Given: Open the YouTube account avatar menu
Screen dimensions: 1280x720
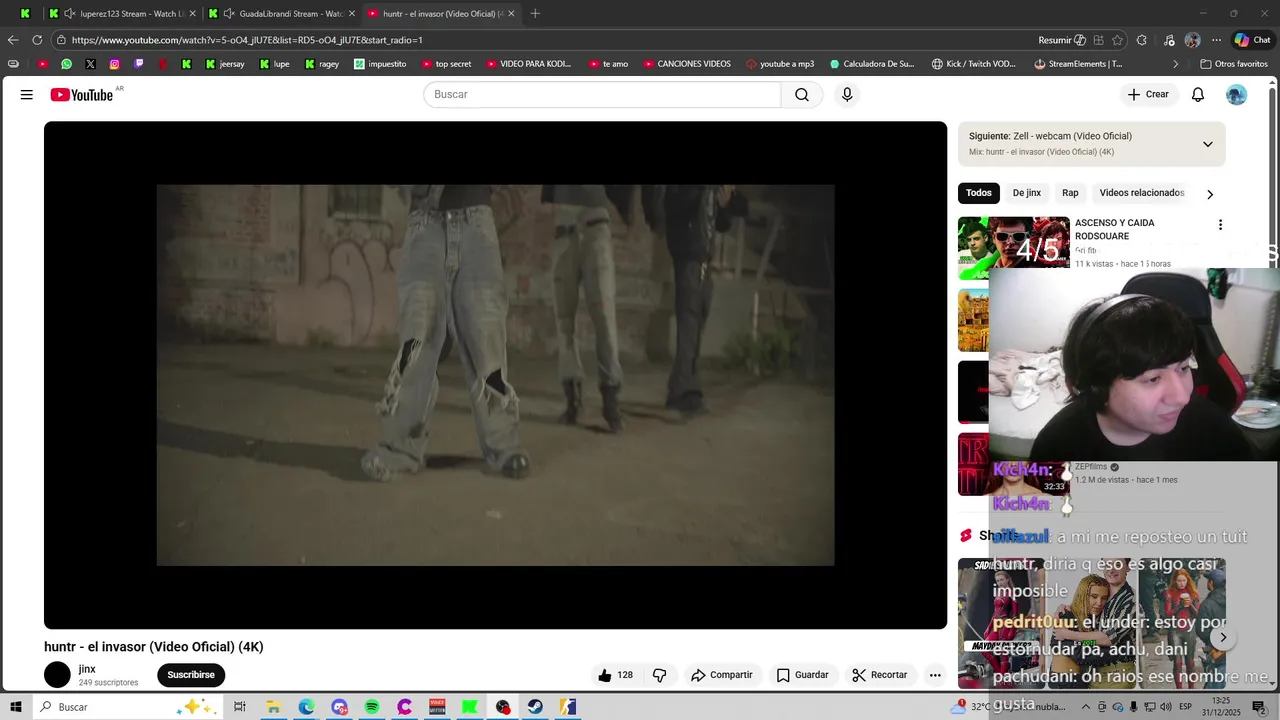Looking at the screenshot, I should coord(1237,95).
